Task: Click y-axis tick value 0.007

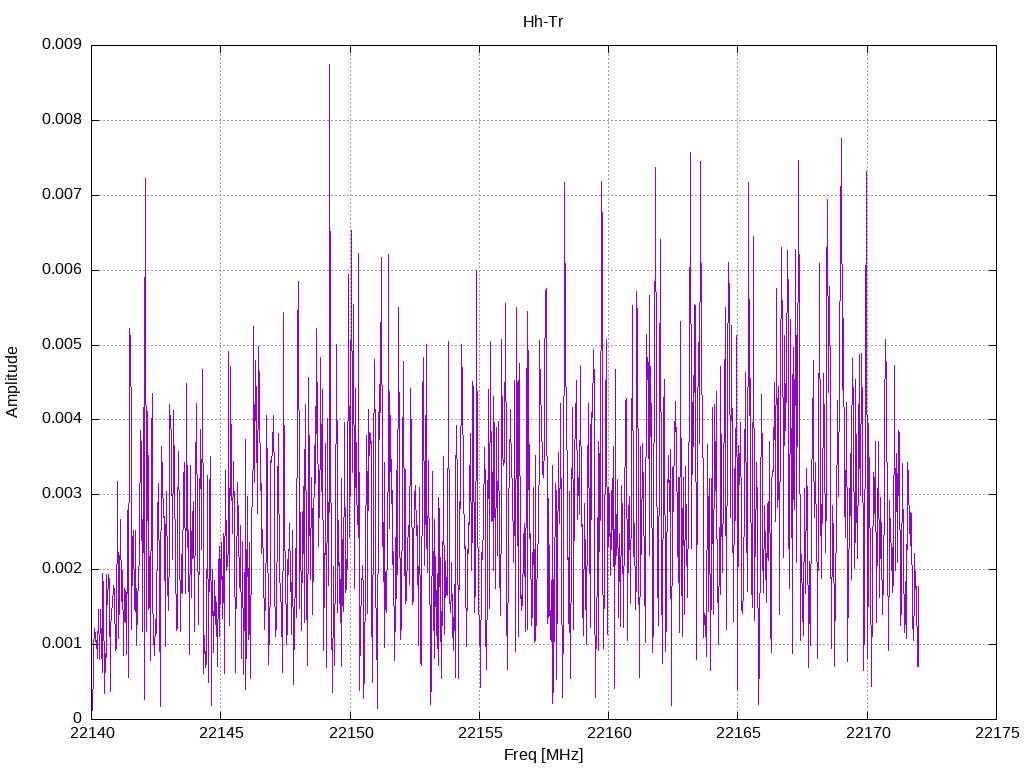Action: [62, 195]
